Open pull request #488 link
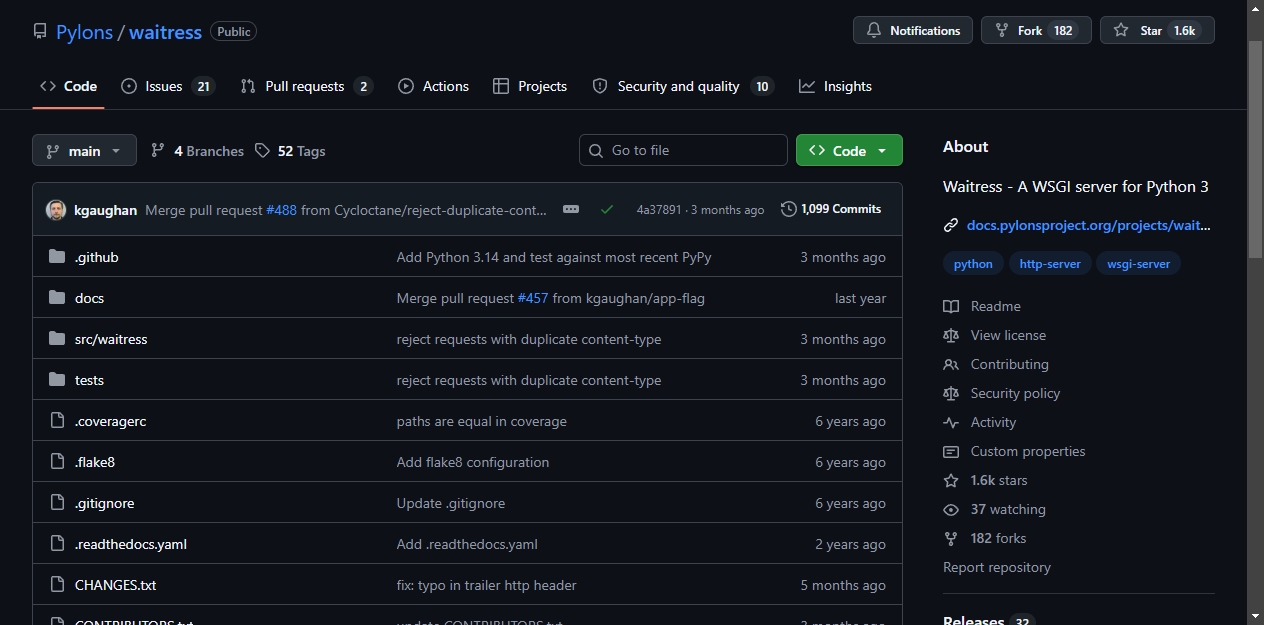1264x625 pixels. pyautogui.click(x=281, y=210)
